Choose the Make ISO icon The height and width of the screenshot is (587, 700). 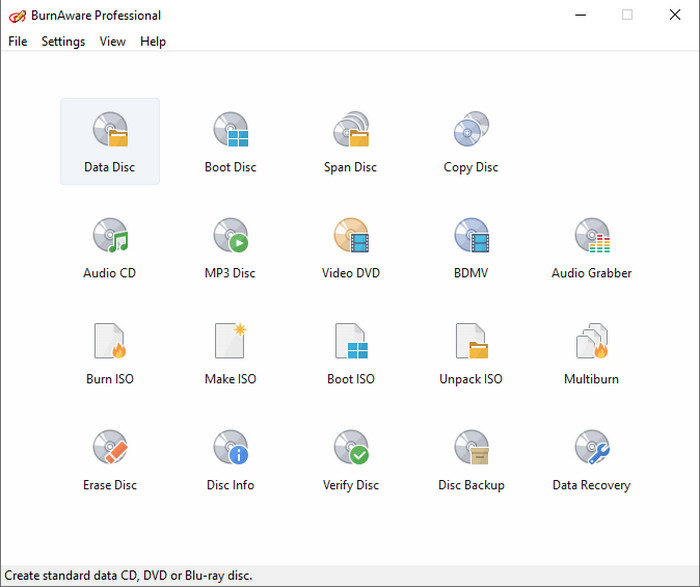[230, 344]
